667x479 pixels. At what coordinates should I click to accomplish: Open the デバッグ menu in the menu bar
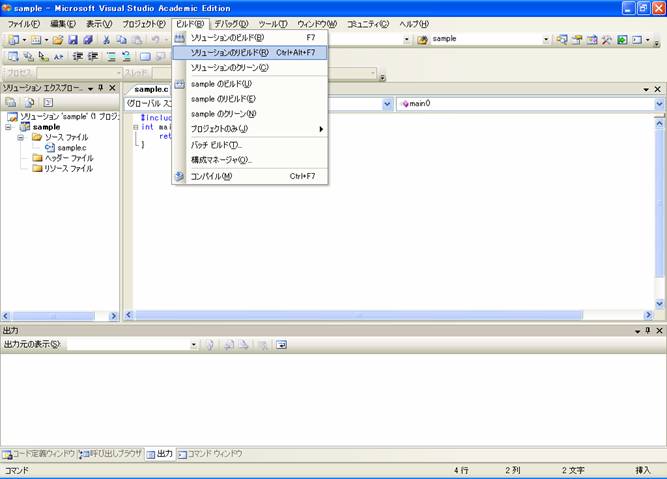[x=231, y=23]
